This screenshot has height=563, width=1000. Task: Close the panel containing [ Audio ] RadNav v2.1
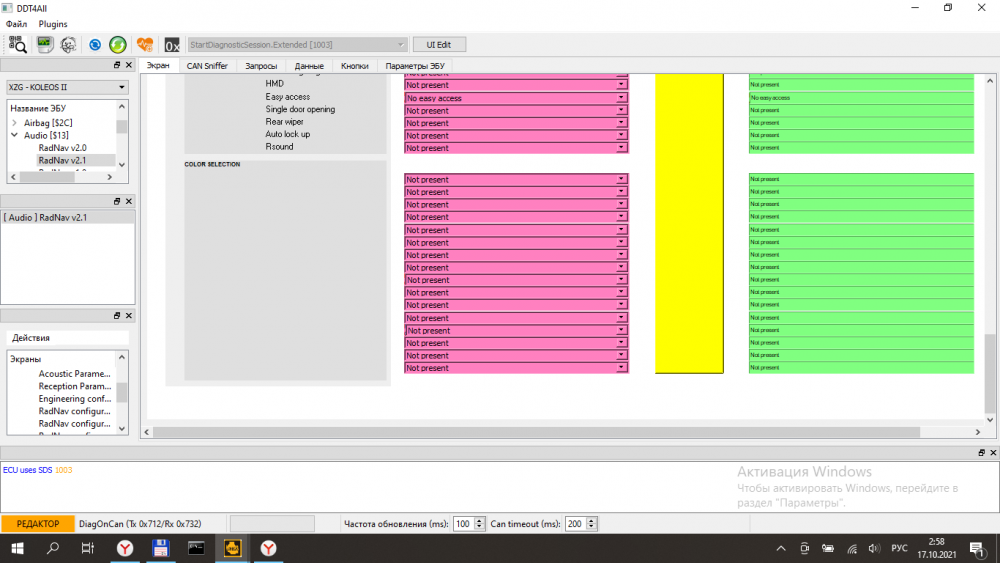pyautogui.click(x=129, y=201)
